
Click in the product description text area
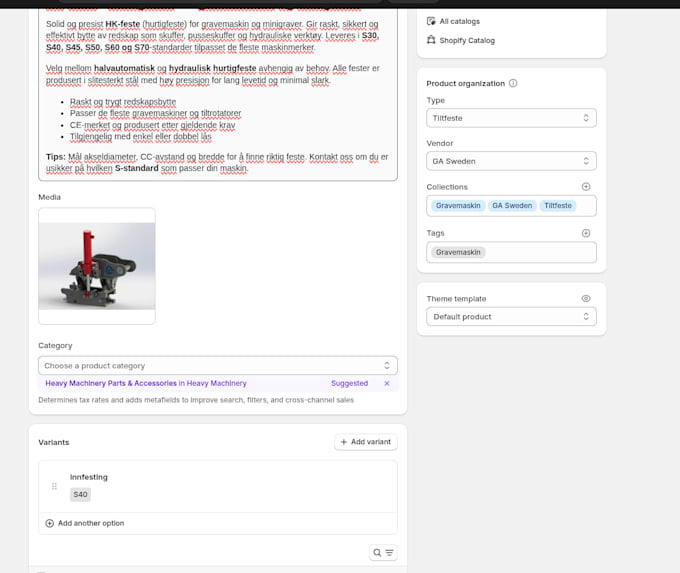(x=218, y=93)
